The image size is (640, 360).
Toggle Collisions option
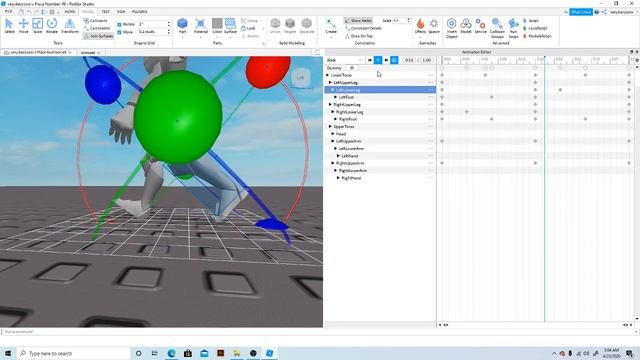(96, 20)
